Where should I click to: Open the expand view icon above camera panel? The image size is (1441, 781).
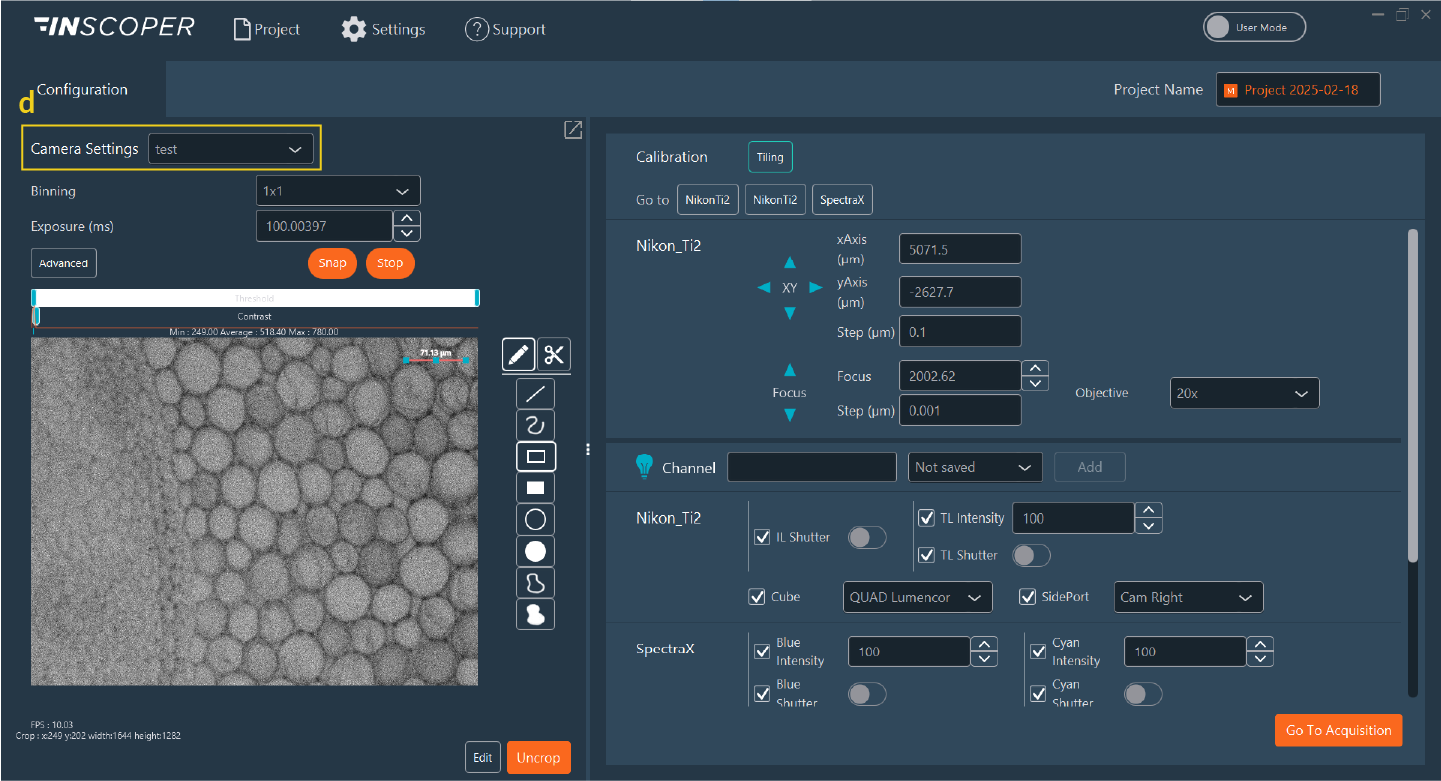[x=572, y=129]
